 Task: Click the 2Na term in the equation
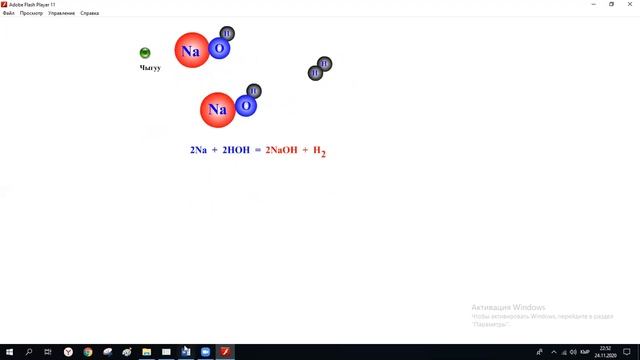pos(198,150)
